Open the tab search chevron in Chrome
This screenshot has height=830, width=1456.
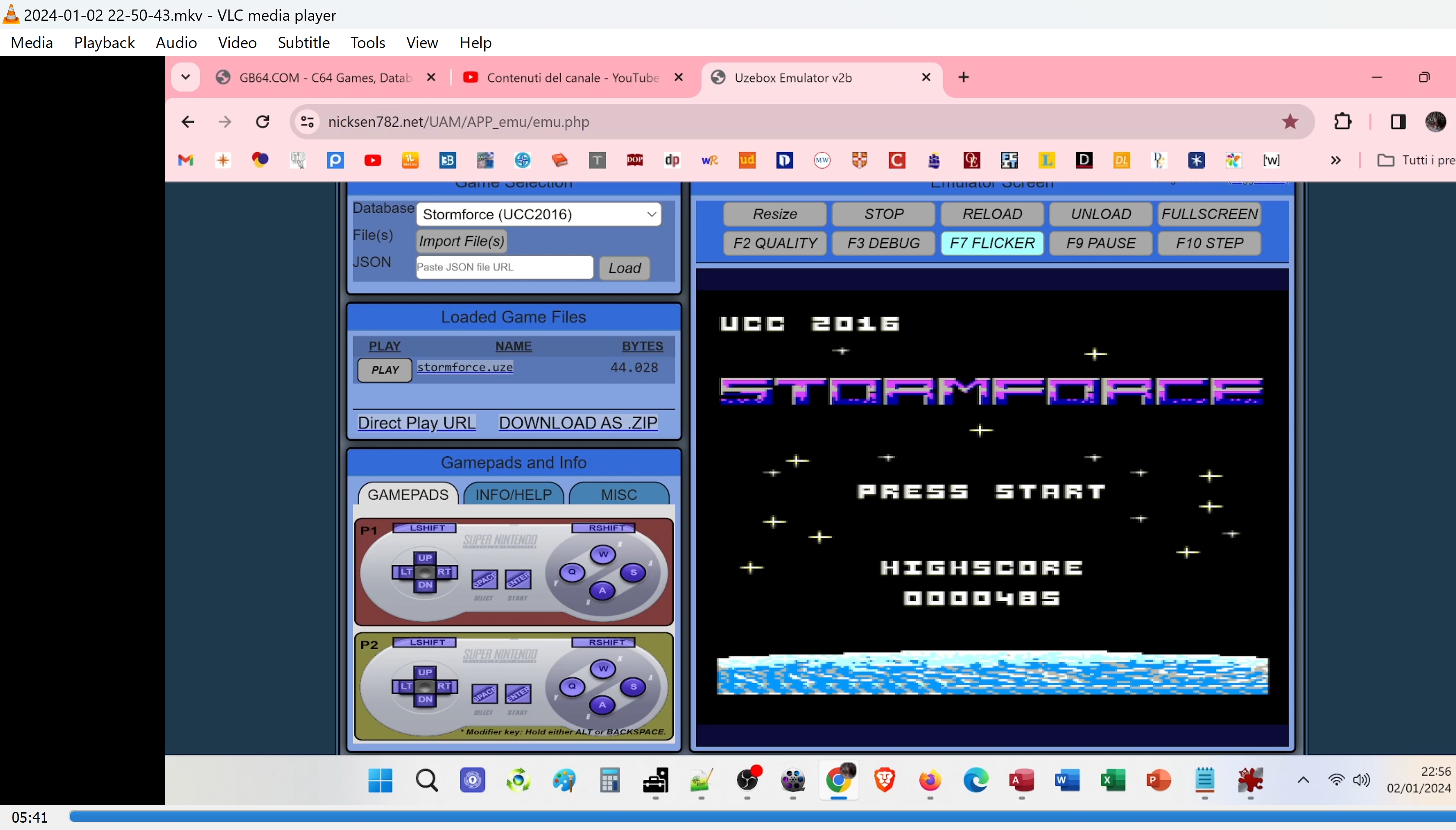(185, 77)
